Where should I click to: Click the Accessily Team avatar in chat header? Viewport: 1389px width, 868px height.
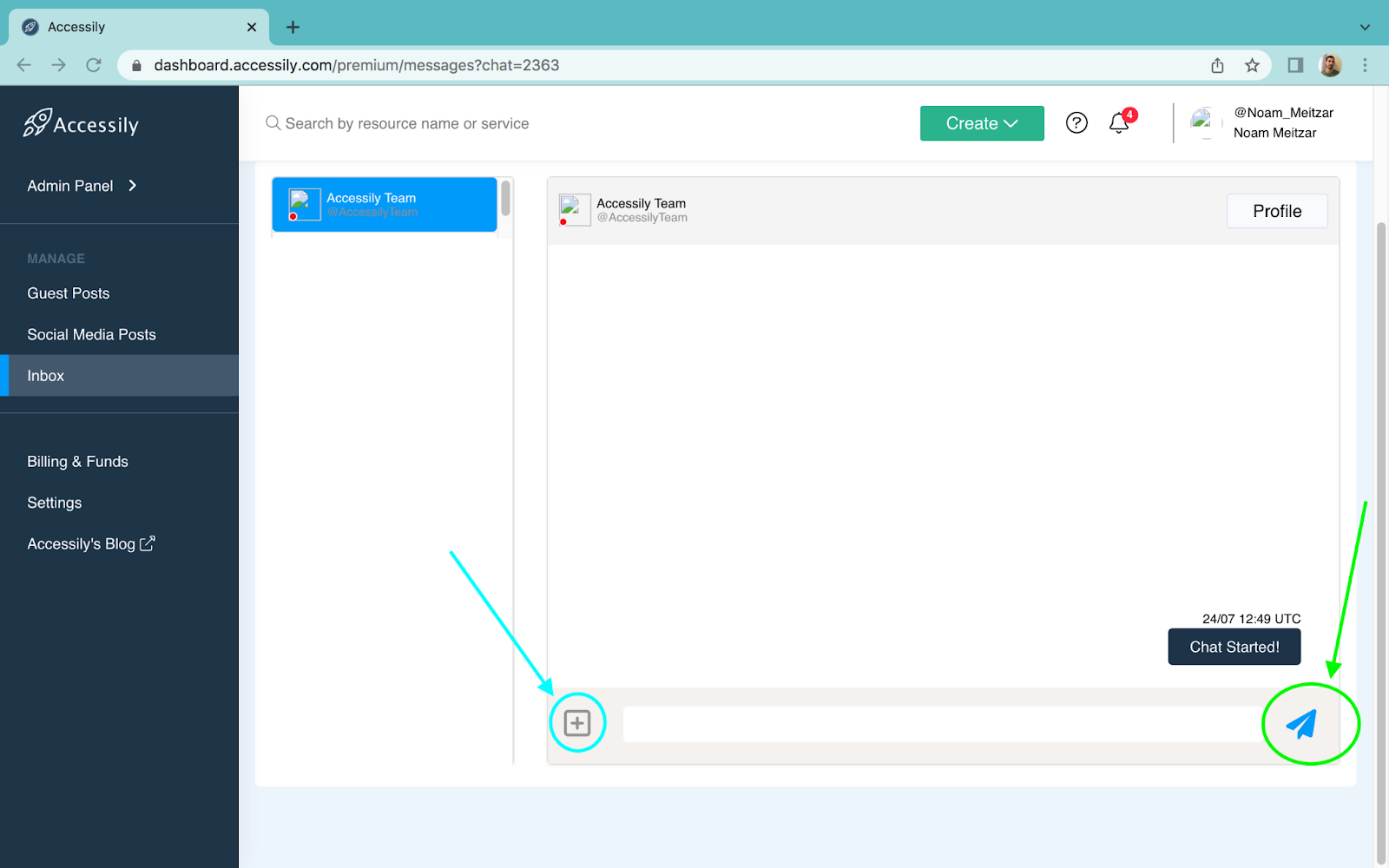tap(575, 209)
